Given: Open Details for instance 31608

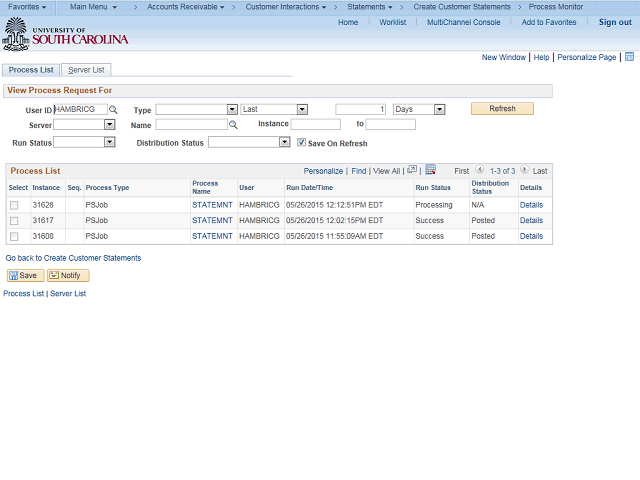Looking at the screenshot, I should pyautogui.click(x=531, y=236).
